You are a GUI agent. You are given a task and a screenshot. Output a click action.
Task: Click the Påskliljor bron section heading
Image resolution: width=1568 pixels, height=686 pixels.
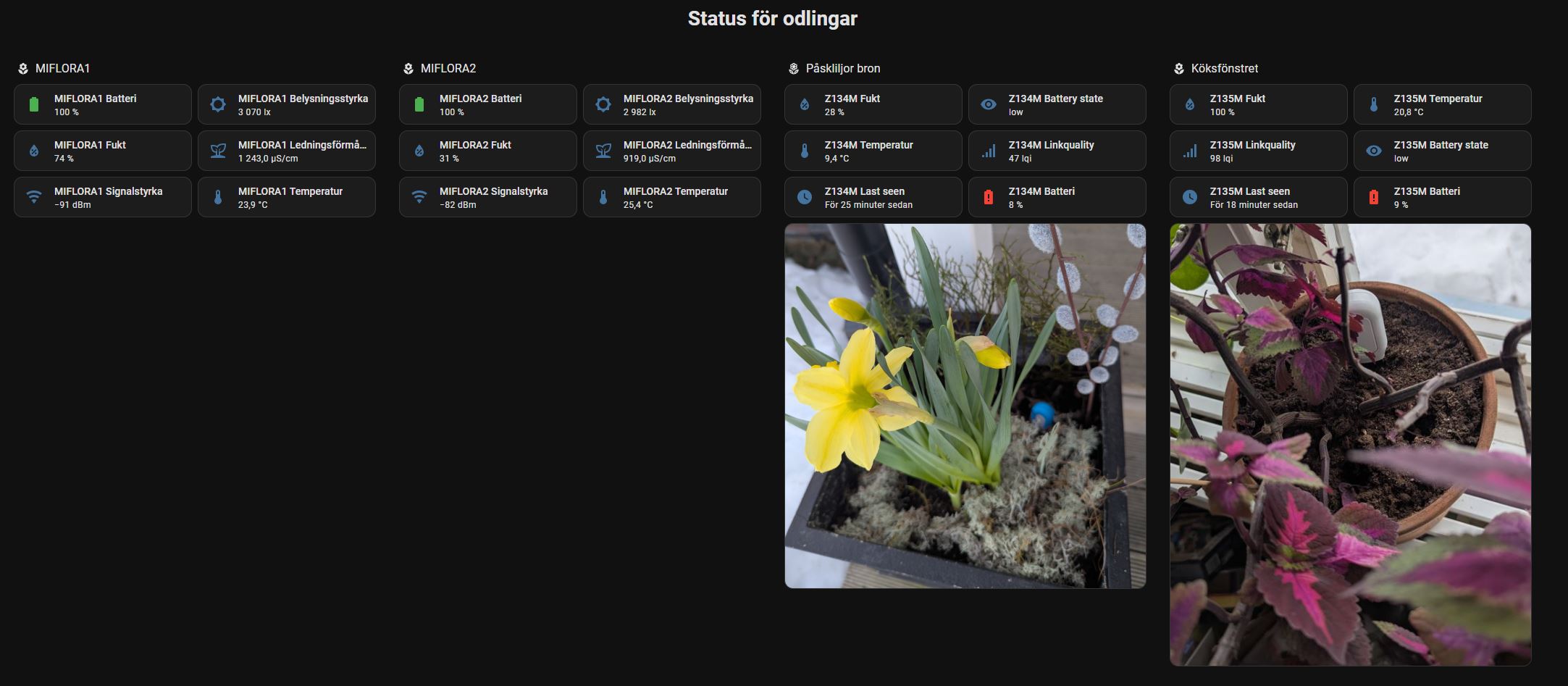coord(843,68)
